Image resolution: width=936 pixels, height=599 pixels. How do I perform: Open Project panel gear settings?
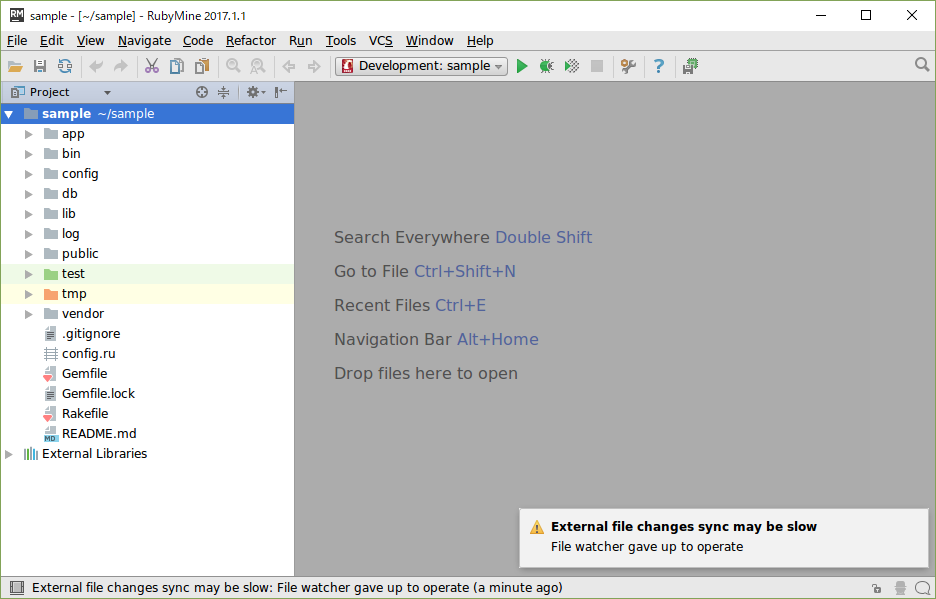coord(255,92)
